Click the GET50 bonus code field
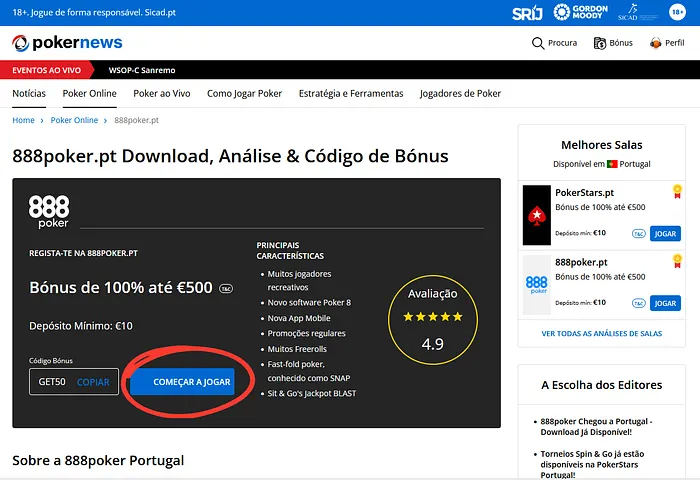This screenshot has height=480, width=700. tap(74, 382)
